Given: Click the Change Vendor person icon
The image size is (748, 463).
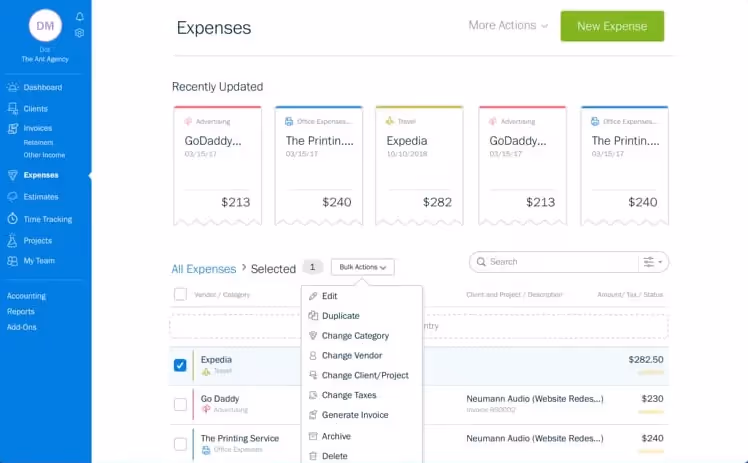Looking at the screenshot, I should pyautogui.click(x=313, y=356).
